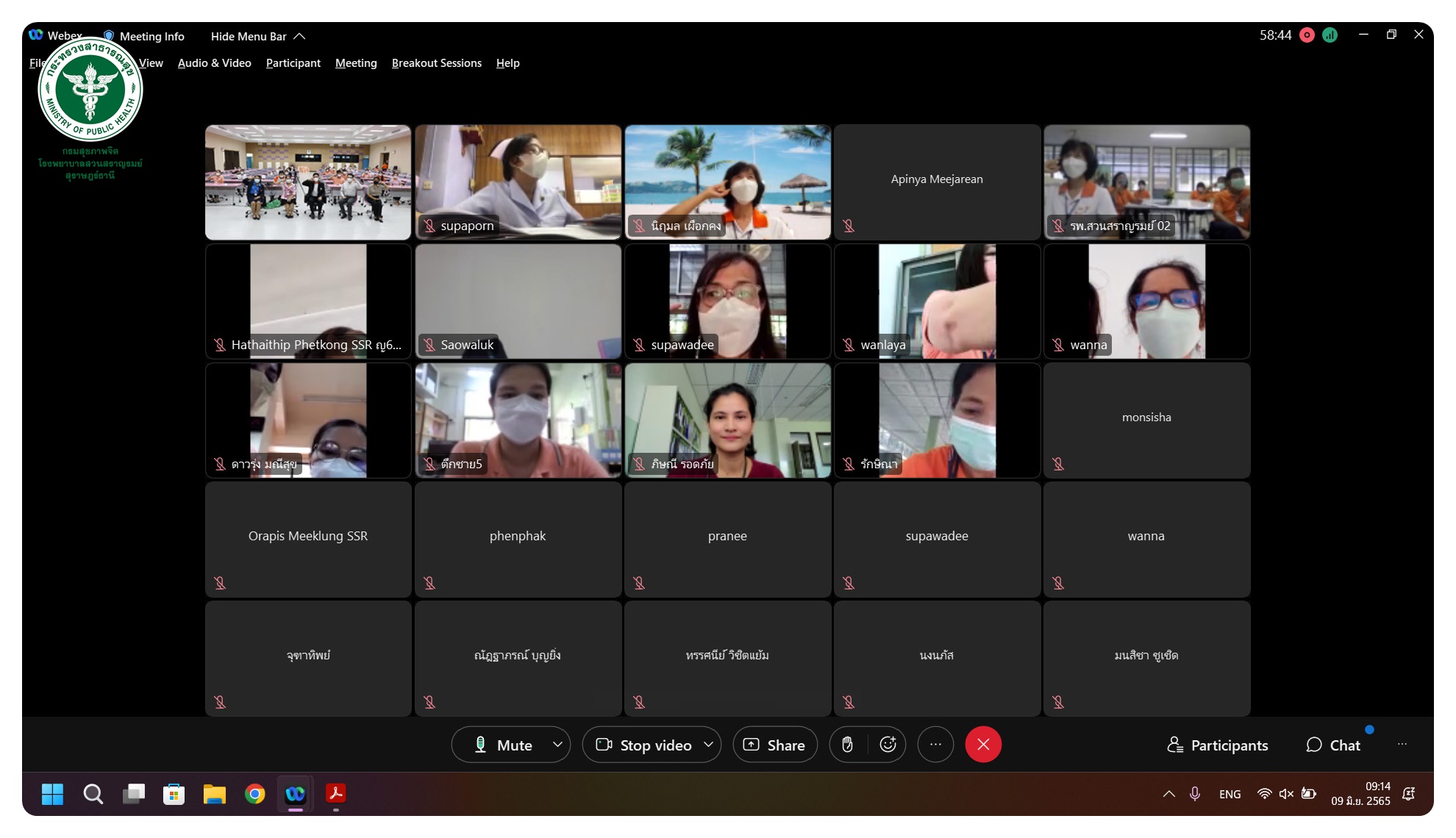Click muted mic icon on pranee tile
This screenshot has height=838, width=1456.
(x=639, y=583)
